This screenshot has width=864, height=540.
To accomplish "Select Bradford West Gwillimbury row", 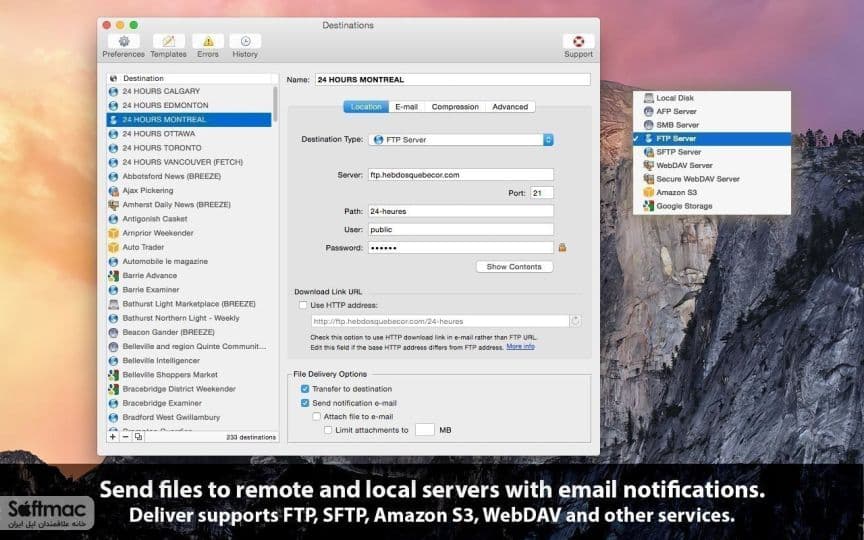I will 189,418.
